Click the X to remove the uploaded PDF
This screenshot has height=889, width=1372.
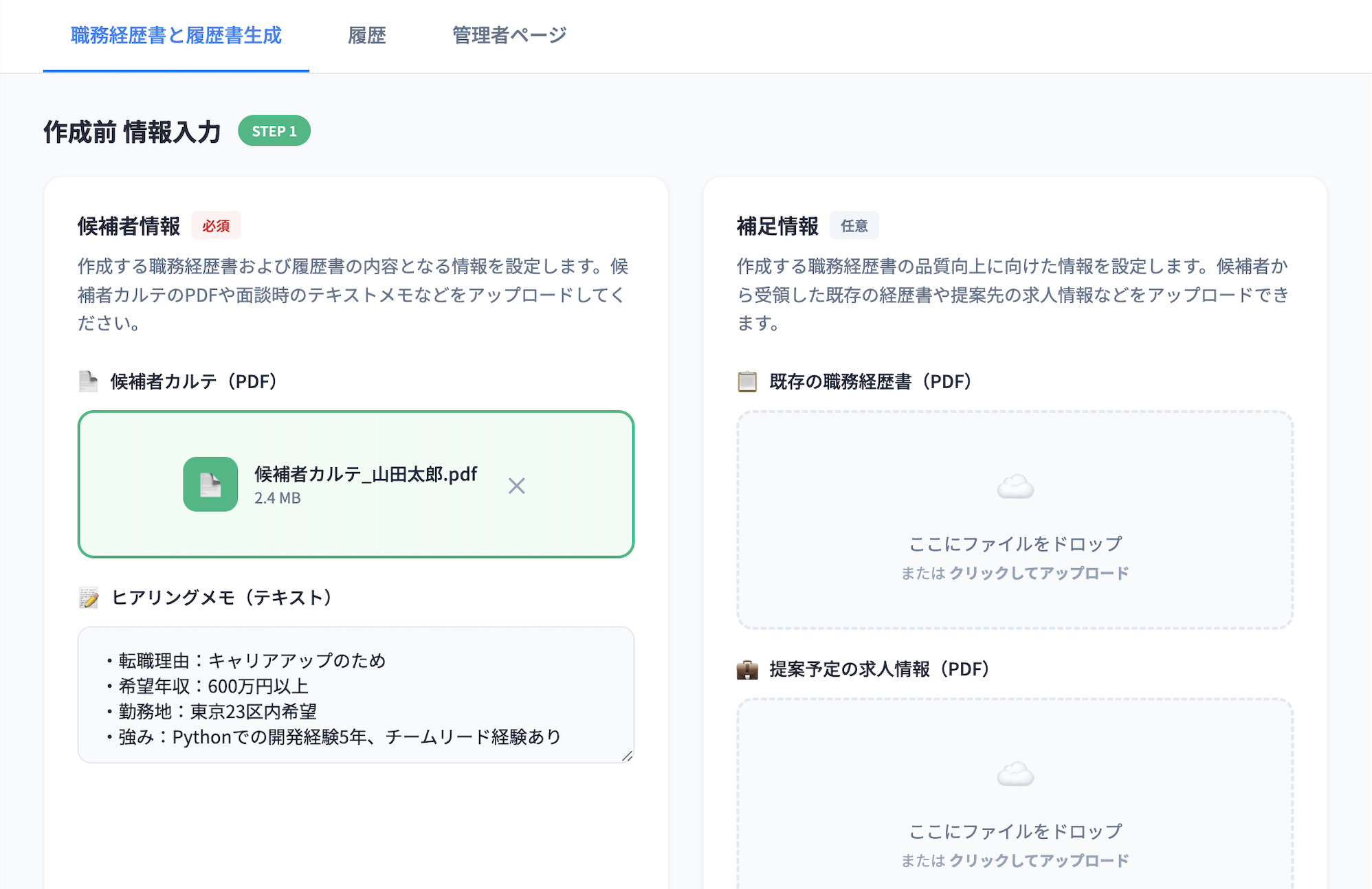coord(516,485)
